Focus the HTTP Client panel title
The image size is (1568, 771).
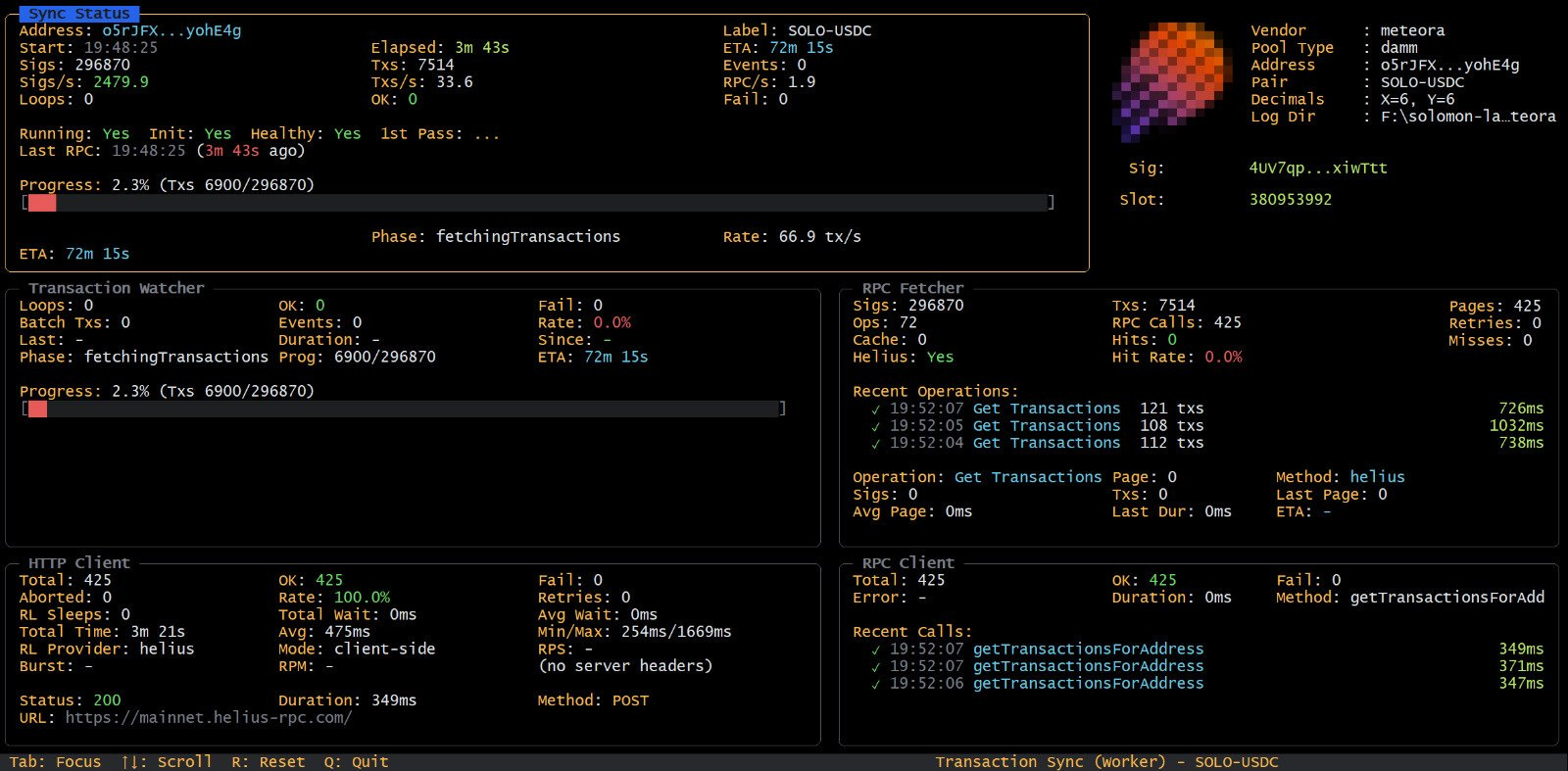pos(79,563)
